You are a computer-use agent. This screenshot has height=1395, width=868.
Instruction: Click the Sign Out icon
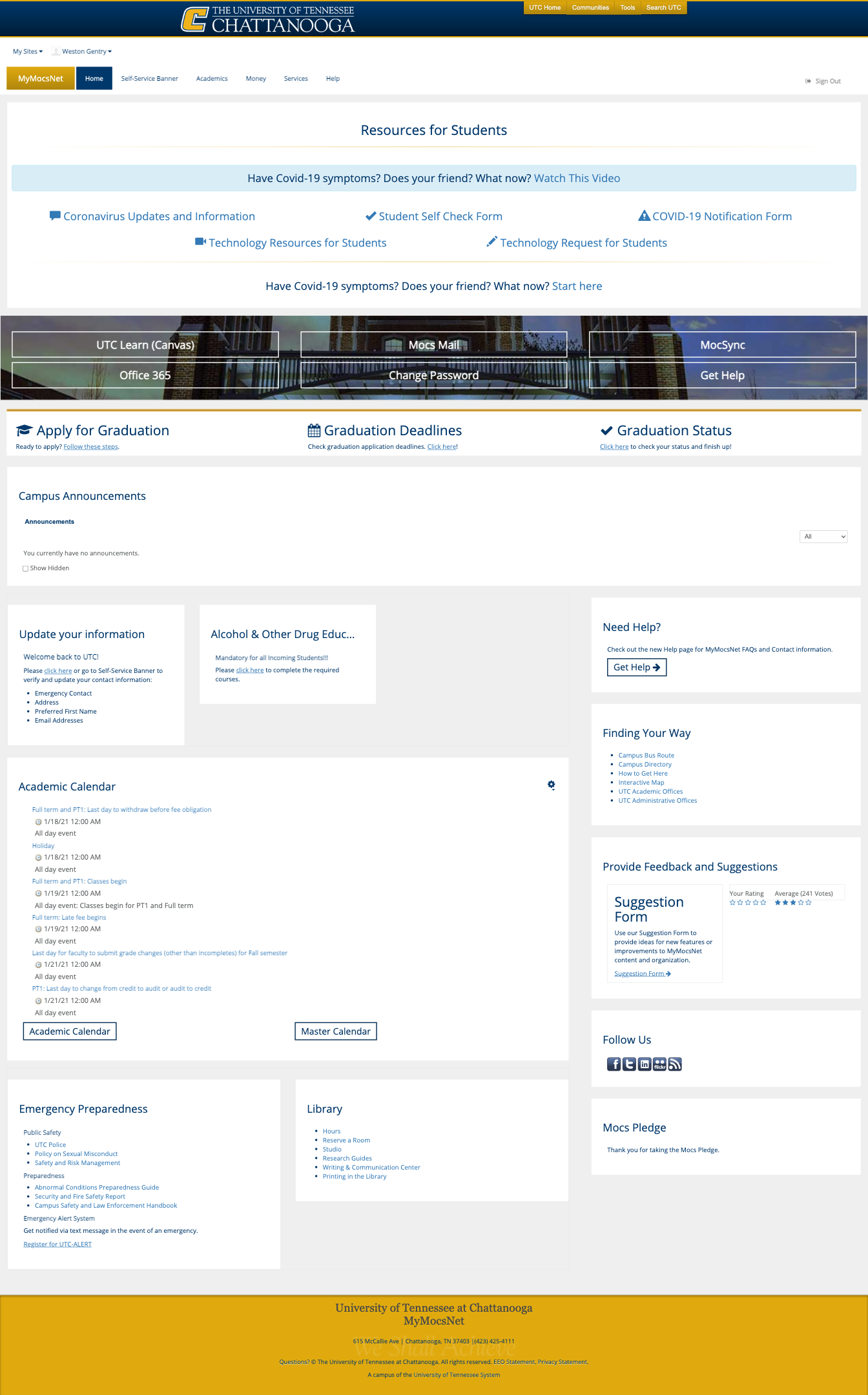808,81
